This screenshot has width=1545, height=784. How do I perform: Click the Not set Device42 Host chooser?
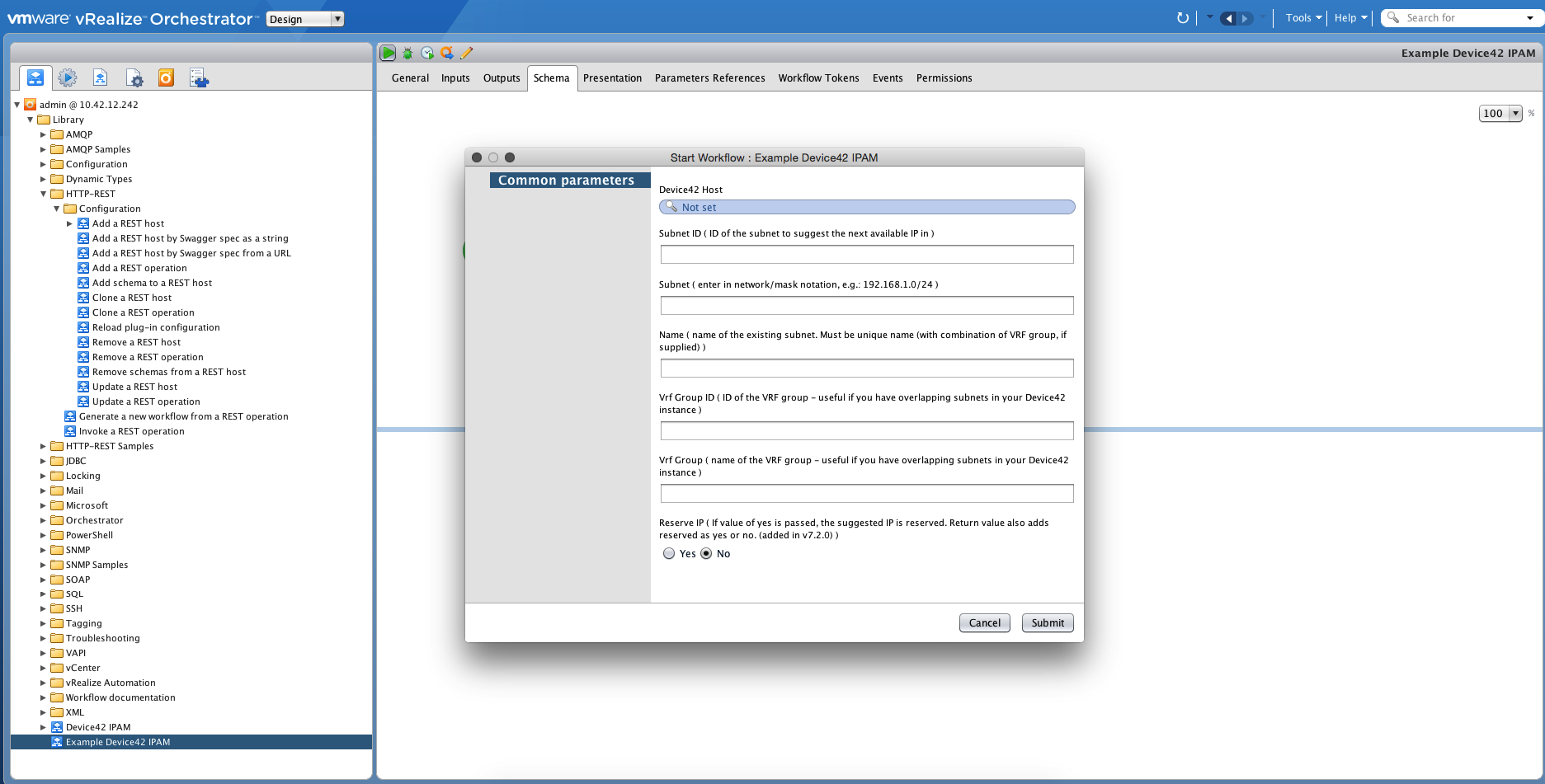coord(867,207)
